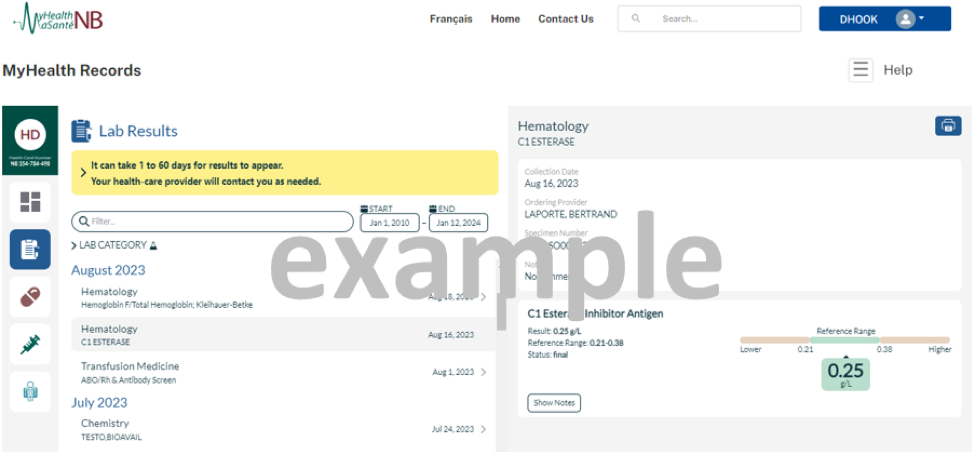974x454 pixels.
Task: Click the body figure sidebar icon
Action: click(x=30, y=391)
